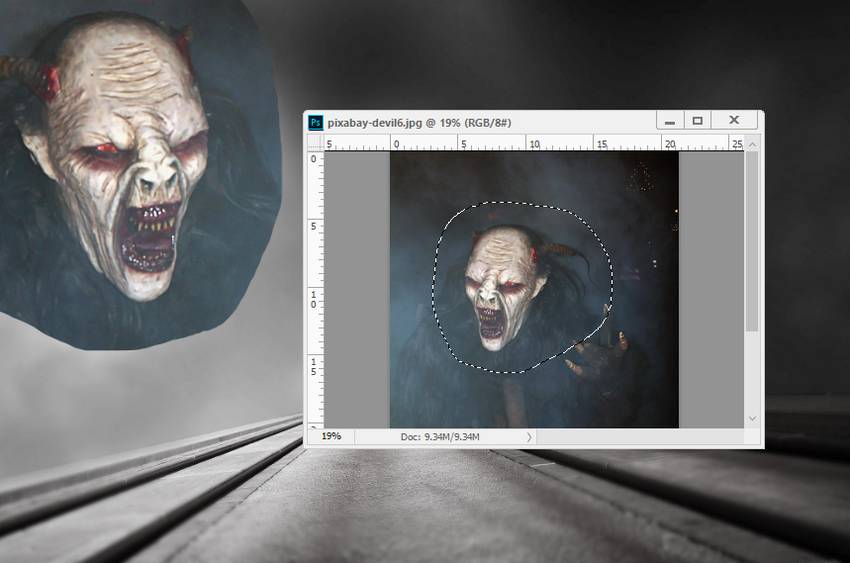
Task: Click the pixabay-devil6.jpg window title
Action: [x=419, y=122]
